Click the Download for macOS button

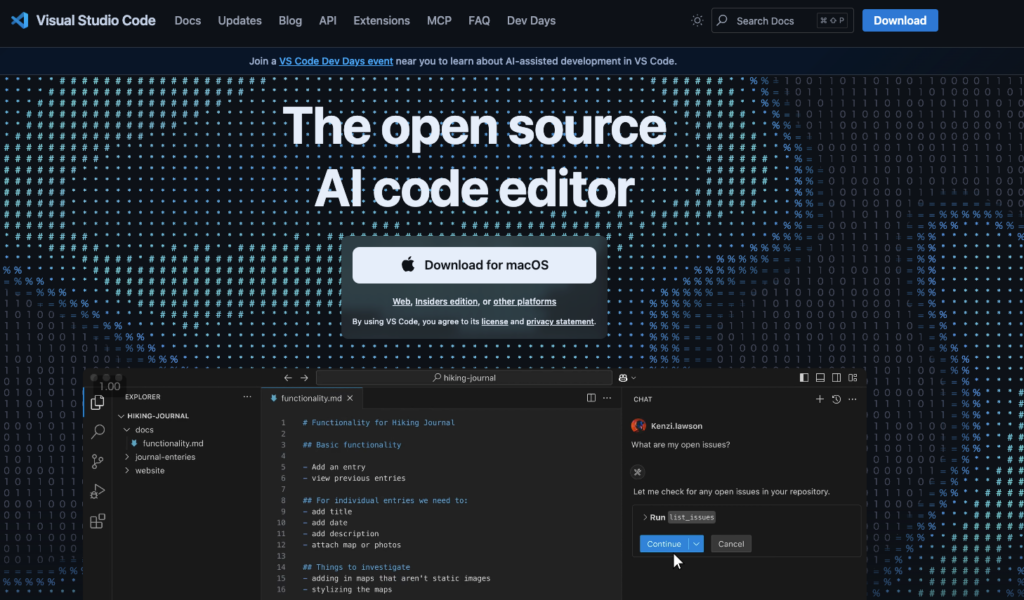click(x=474, y=265)
